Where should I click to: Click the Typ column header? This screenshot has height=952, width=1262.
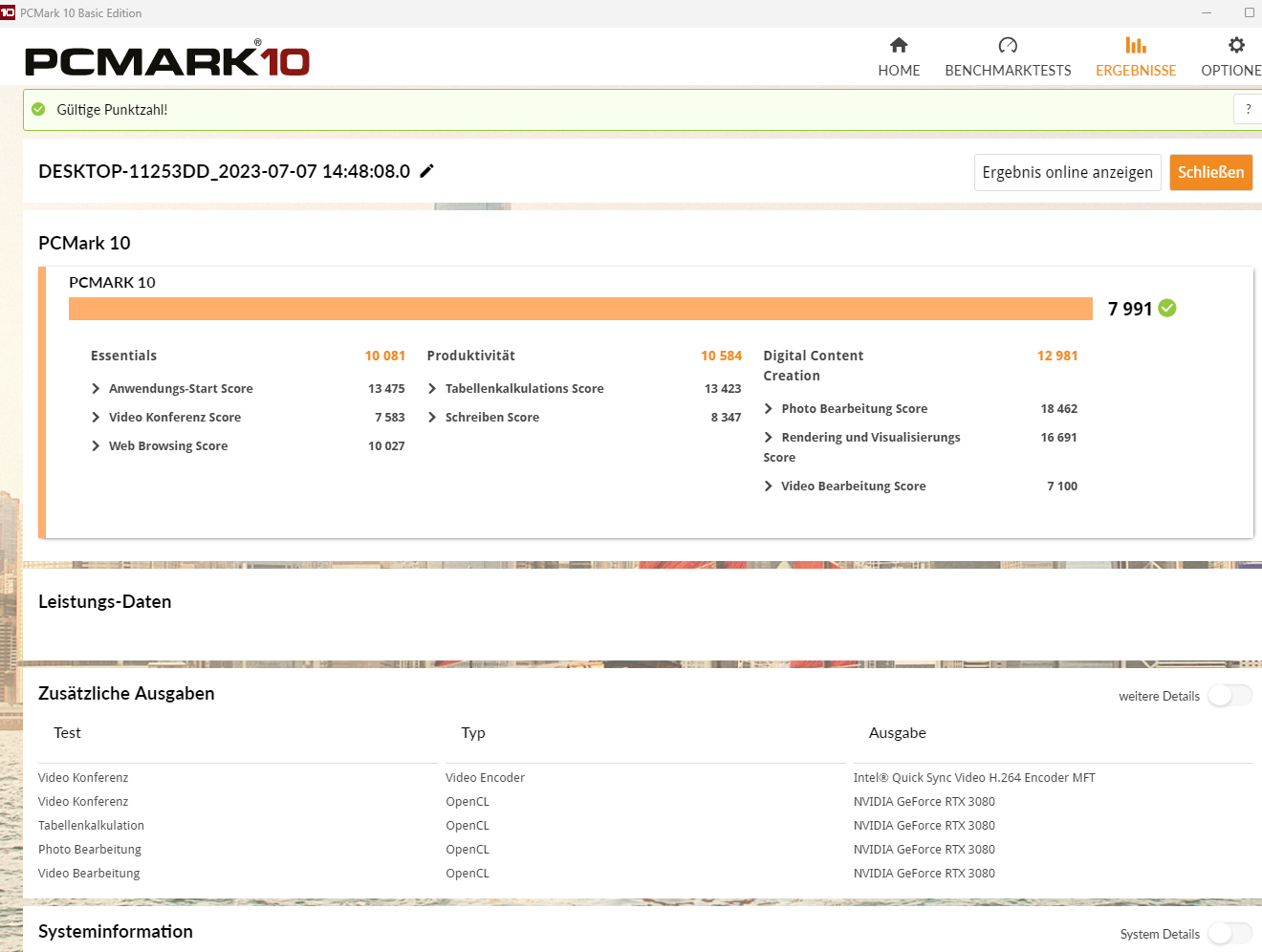pos(473,733)
